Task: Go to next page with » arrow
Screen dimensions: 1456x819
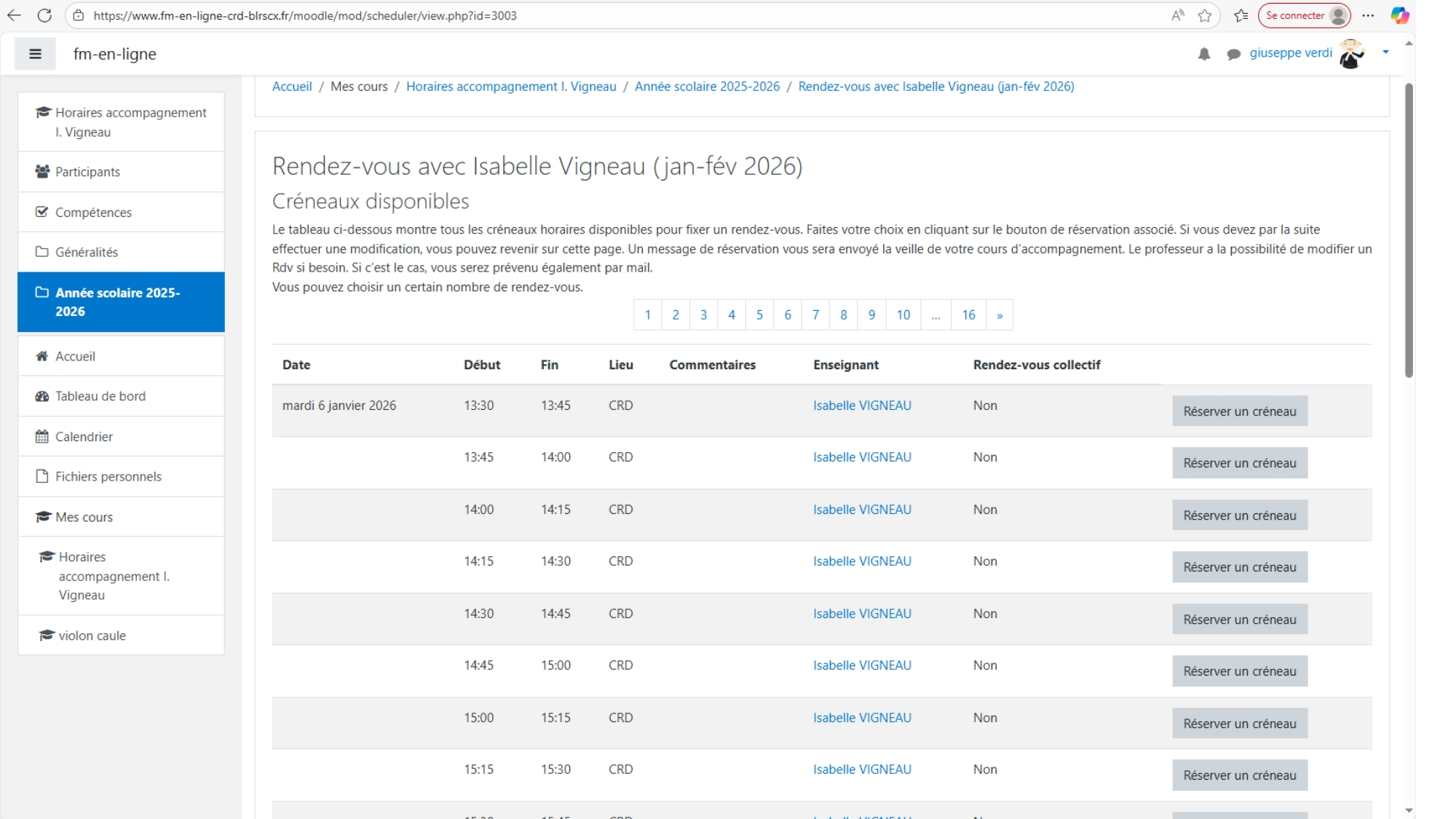Action: click(1000, 315)
